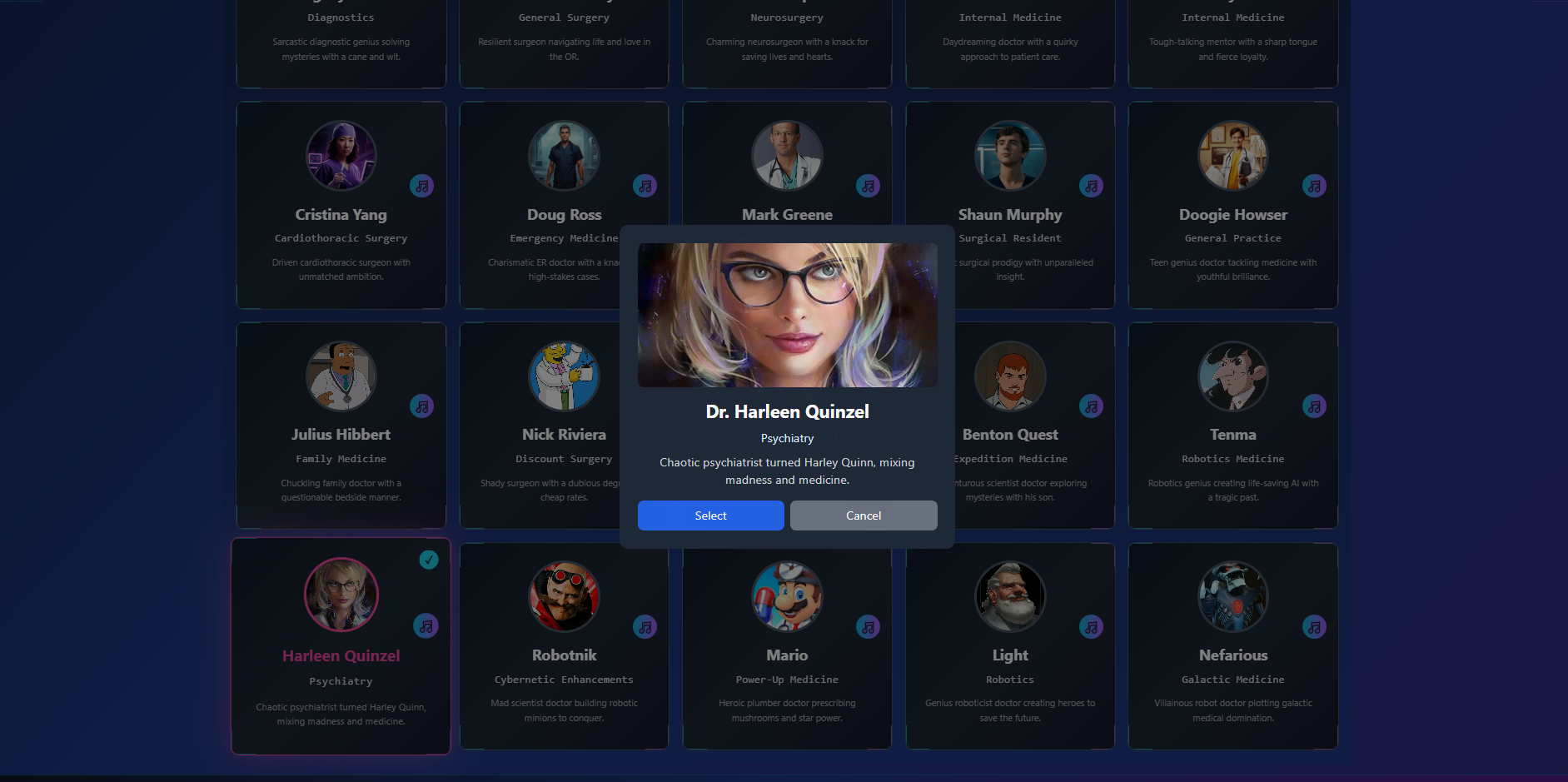The image size is (1568, 782).
Task: Click Mario's avatar portrait
Action: click(x=787, y=597)
